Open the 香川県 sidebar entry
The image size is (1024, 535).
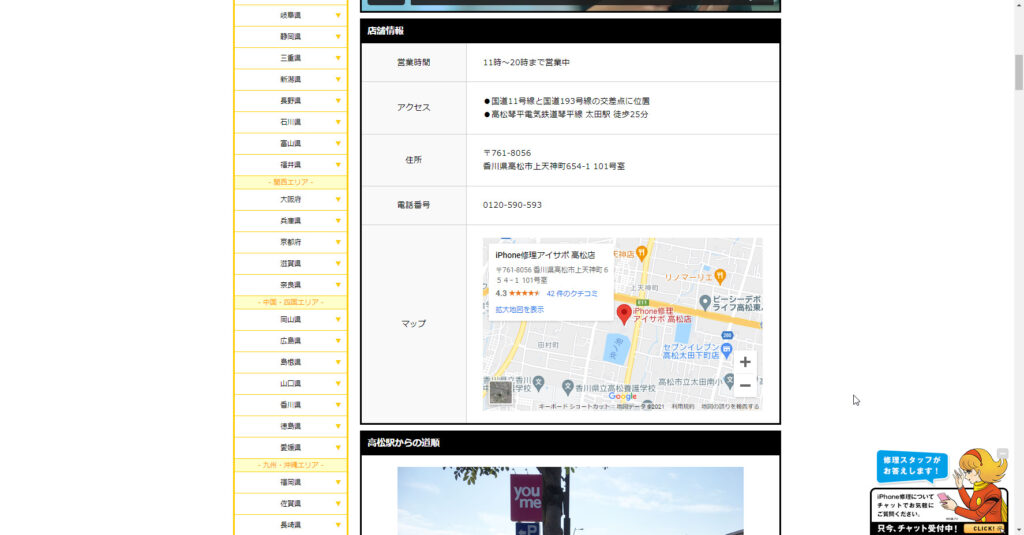pos(291,404)
